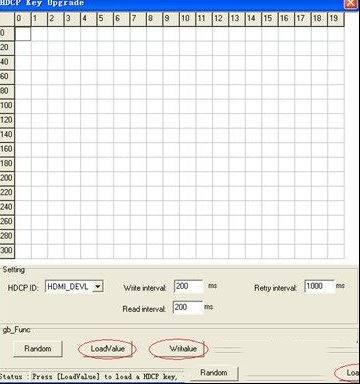Viewport: 360px width, 384px height.
Task: Select row header 220
Action: click(x=7, y=193)
